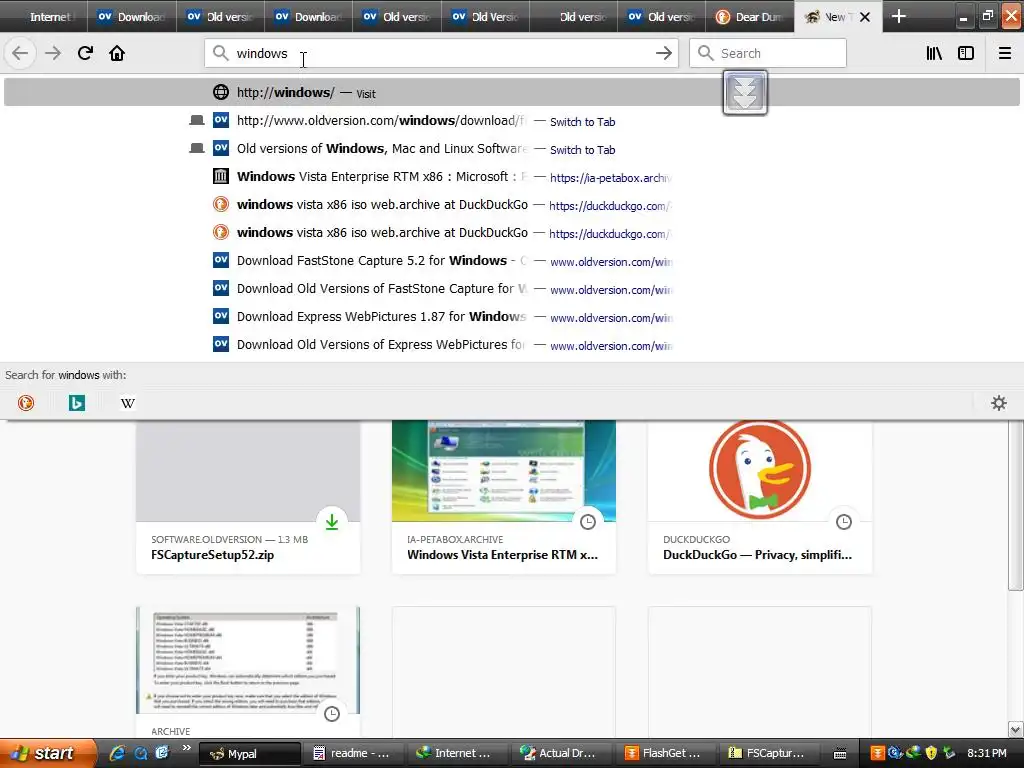Expand quick launch overflow chevron
The height and width of the screenshot is (768, 1024).
coord(186,748)
